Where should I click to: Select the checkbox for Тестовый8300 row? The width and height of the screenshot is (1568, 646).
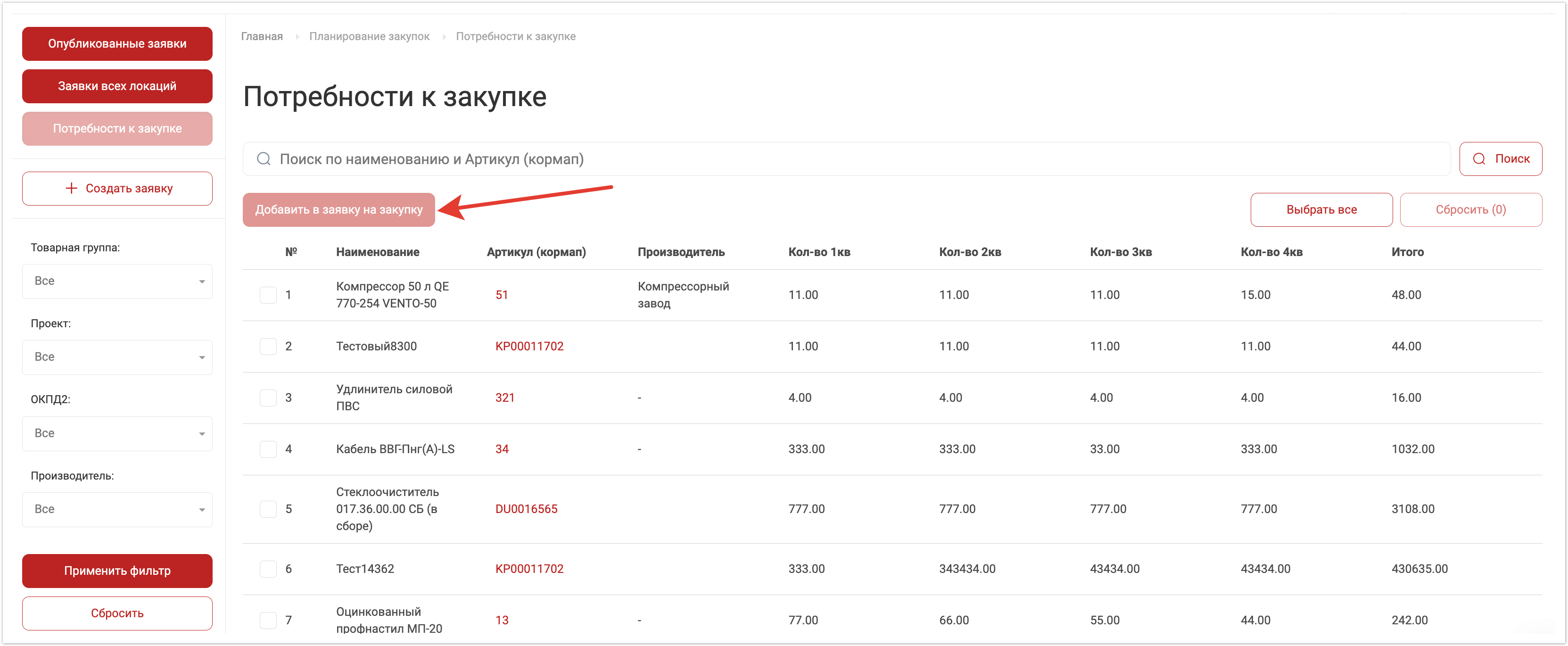point(268,347)
